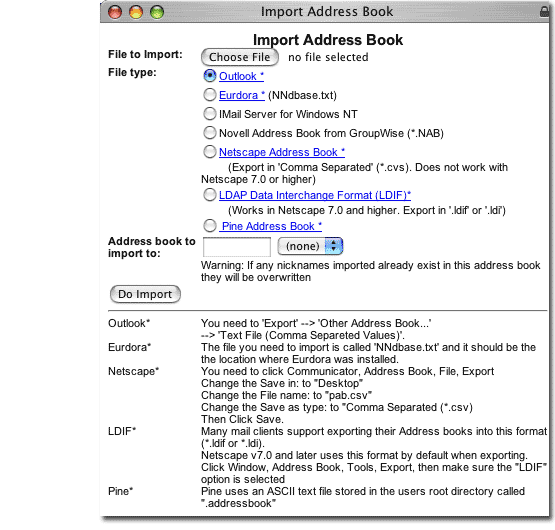This screenshot has height=530, width=555.
Task: Click the 'Then Click Save.' instruction line
Action: (x=242, y=419)
